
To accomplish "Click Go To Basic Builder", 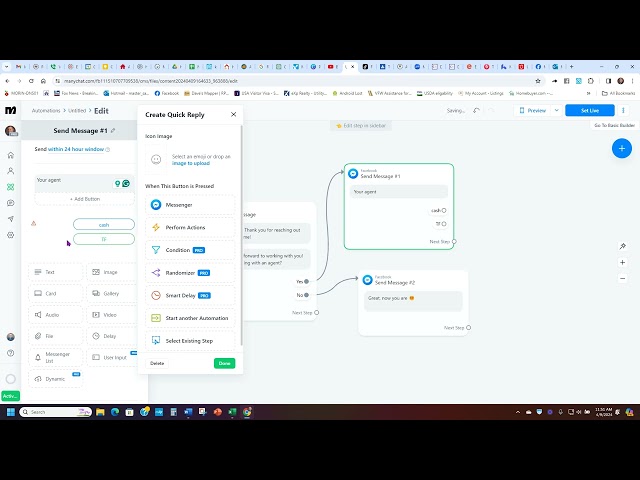I will (615, 125).
